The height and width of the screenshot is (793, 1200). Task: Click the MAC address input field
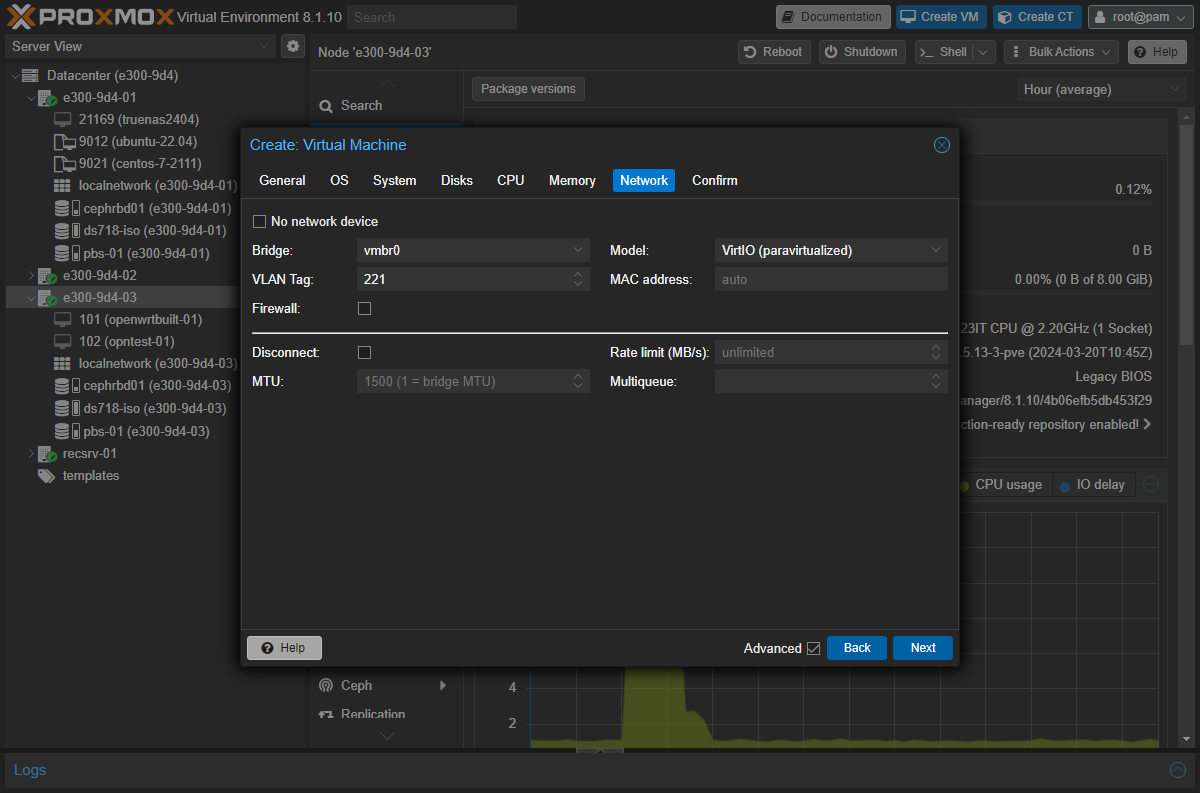[x=831, y=279]
